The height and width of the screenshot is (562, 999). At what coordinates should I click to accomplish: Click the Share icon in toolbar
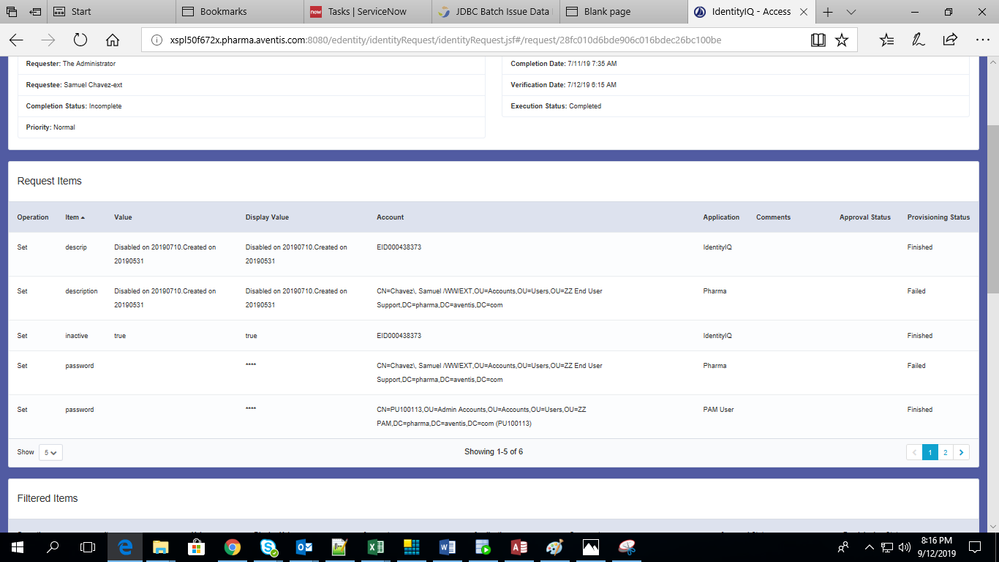tap(949, 40)
